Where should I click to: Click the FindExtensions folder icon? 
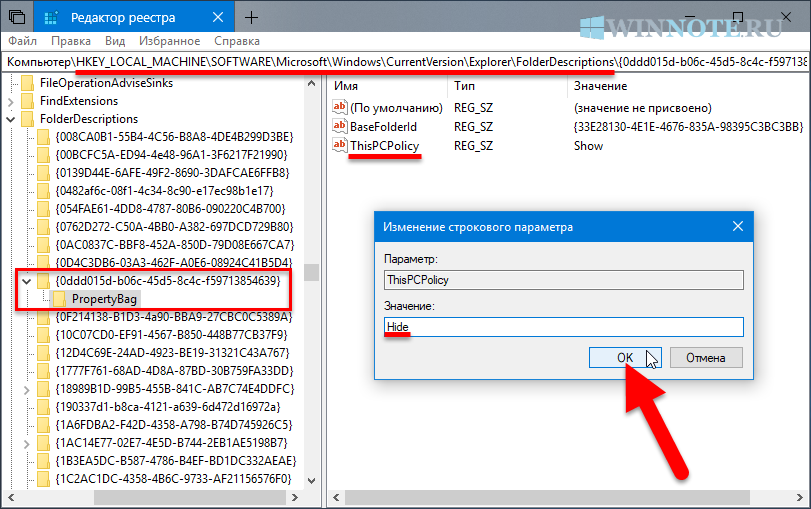[x=28, y=101]
